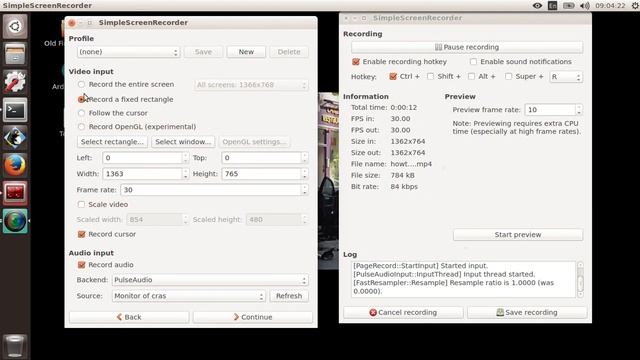The width and height of the screenshot is (640, 360).
Task: Open the hotkey key R dropdown
Action: pos(566,77)
